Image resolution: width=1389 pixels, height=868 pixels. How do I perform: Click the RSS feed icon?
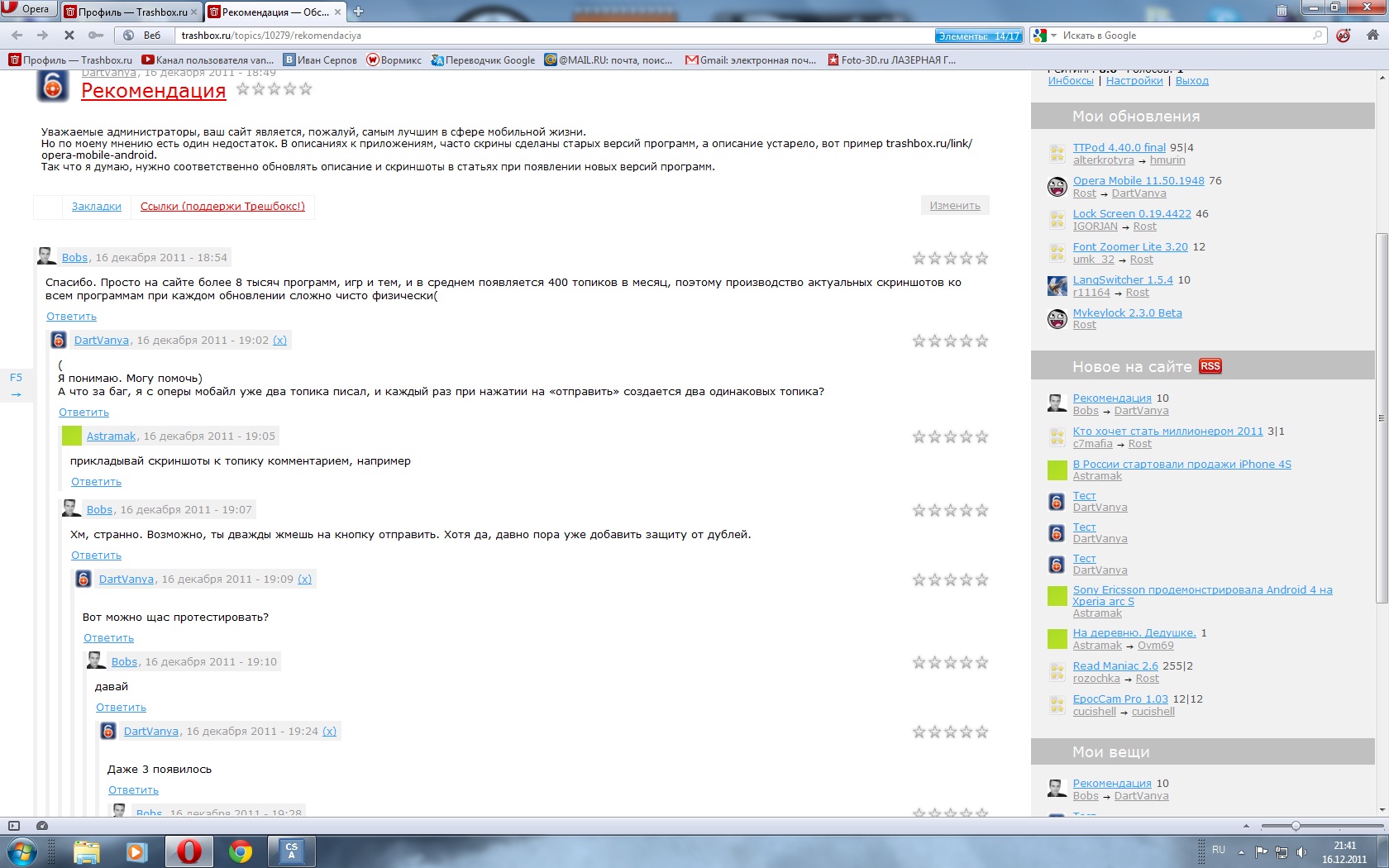[1210, 366]
